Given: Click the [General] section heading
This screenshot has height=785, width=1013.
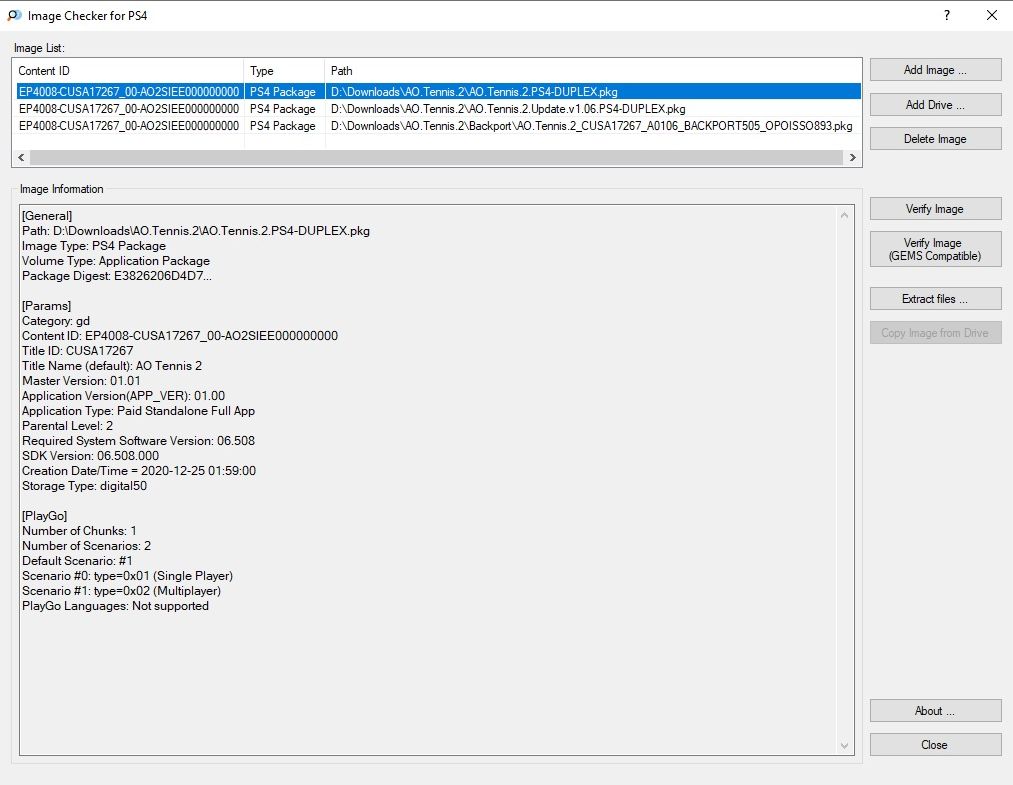Looking at the screenshot, I should 47,216.
